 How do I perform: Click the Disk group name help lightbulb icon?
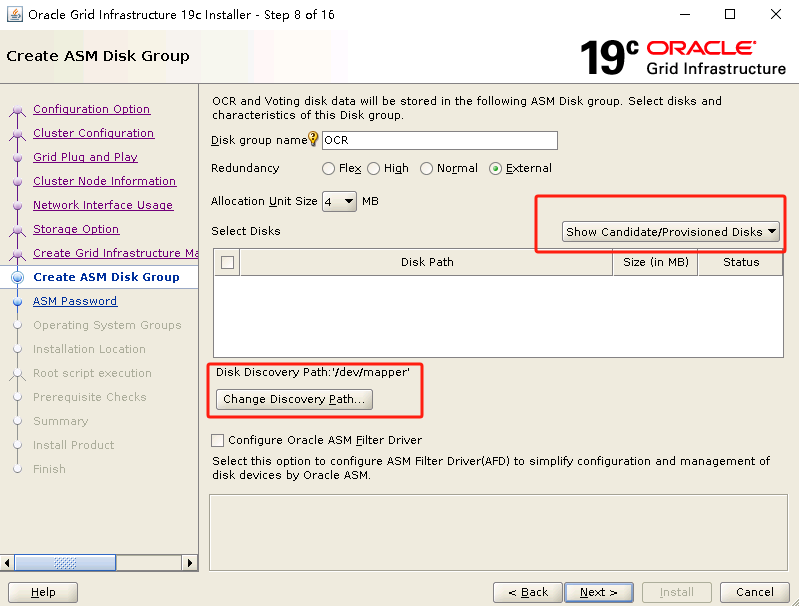click(x=313, y=139)
